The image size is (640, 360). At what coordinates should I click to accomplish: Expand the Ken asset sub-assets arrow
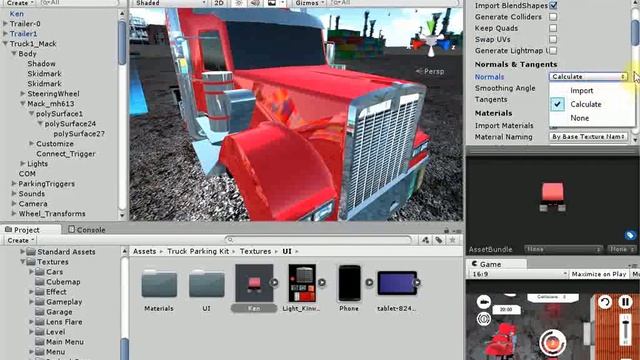point(274,282)
